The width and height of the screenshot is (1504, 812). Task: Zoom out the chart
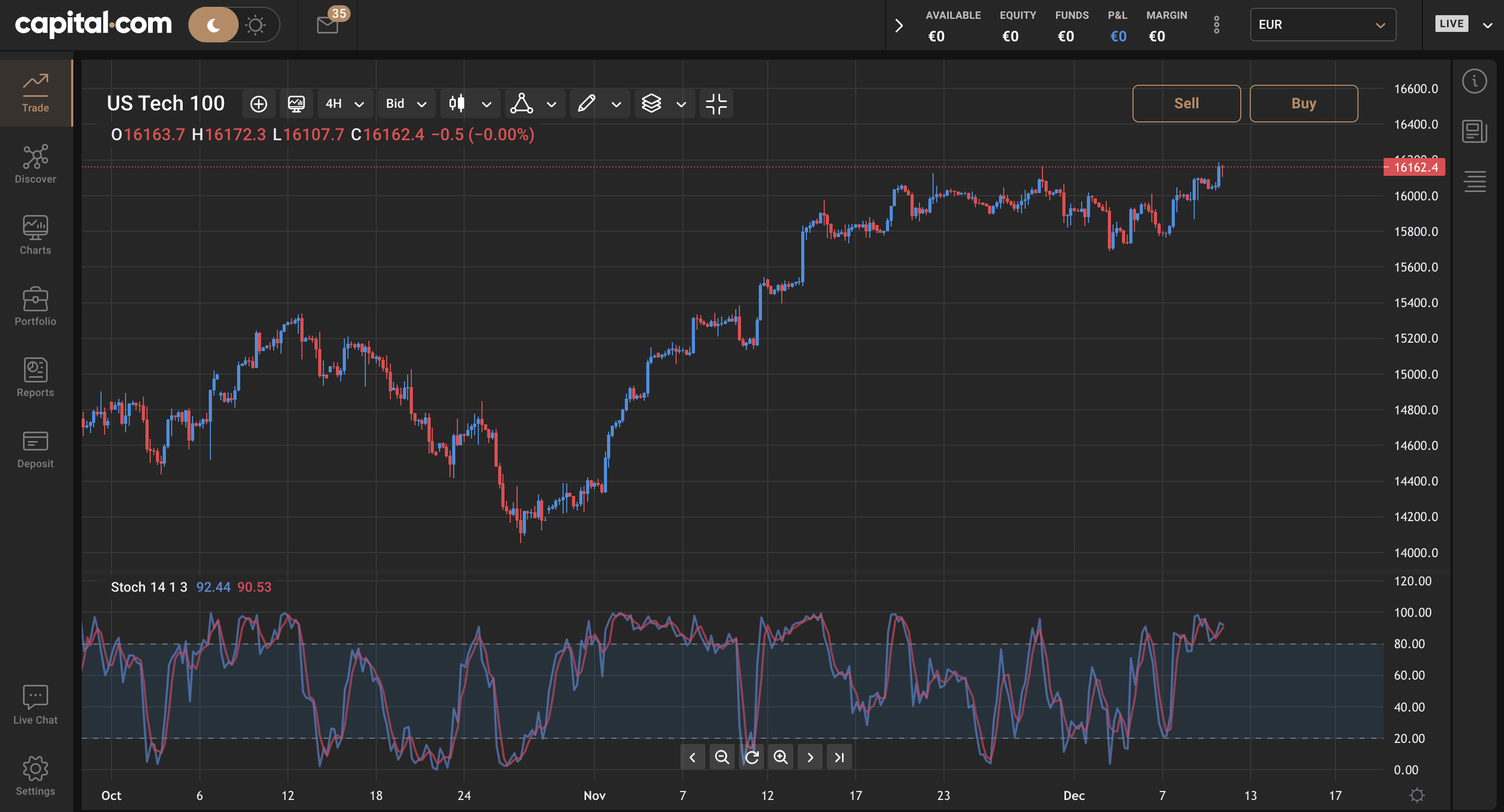722,757
